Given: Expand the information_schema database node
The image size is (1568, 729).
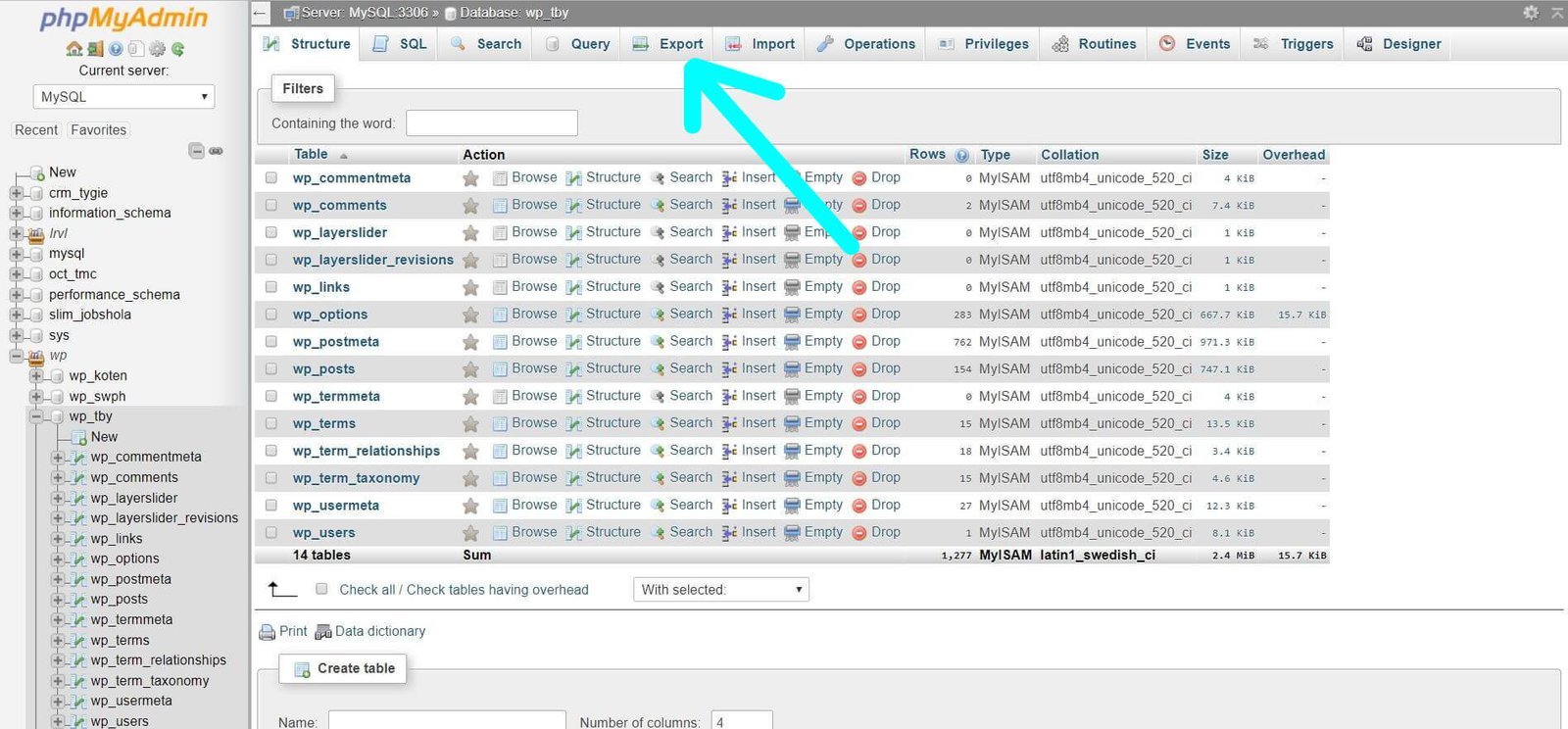Looking at the screenshot, I should coord(16,213).
